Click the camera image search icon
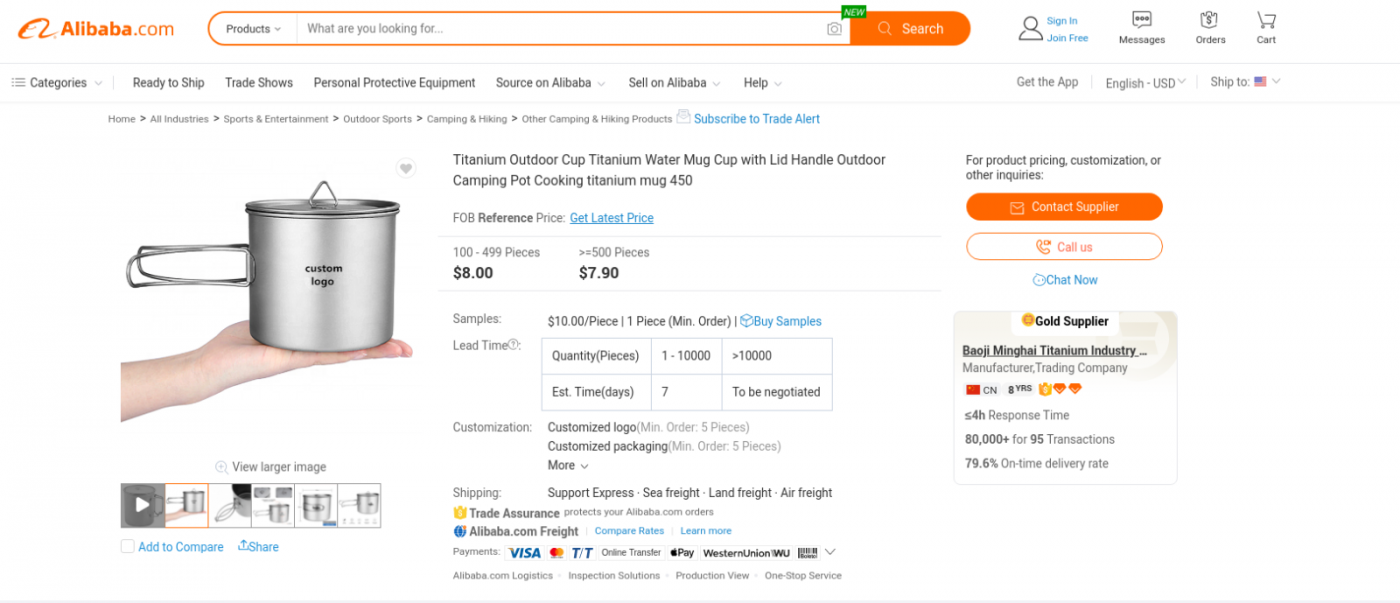The image size is (1400, 603). tap(834, 29)
